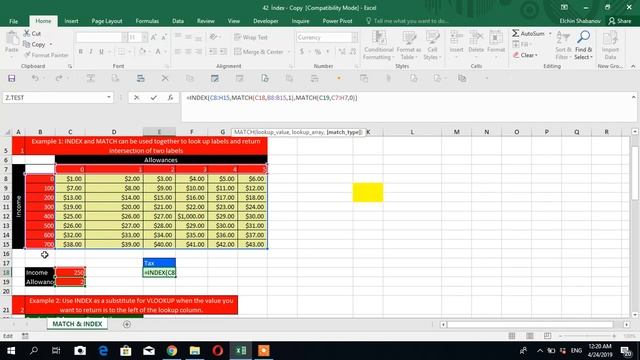640x360 pixels.
Task: Open Windows Start menu
Action: [x=11, y=351]
